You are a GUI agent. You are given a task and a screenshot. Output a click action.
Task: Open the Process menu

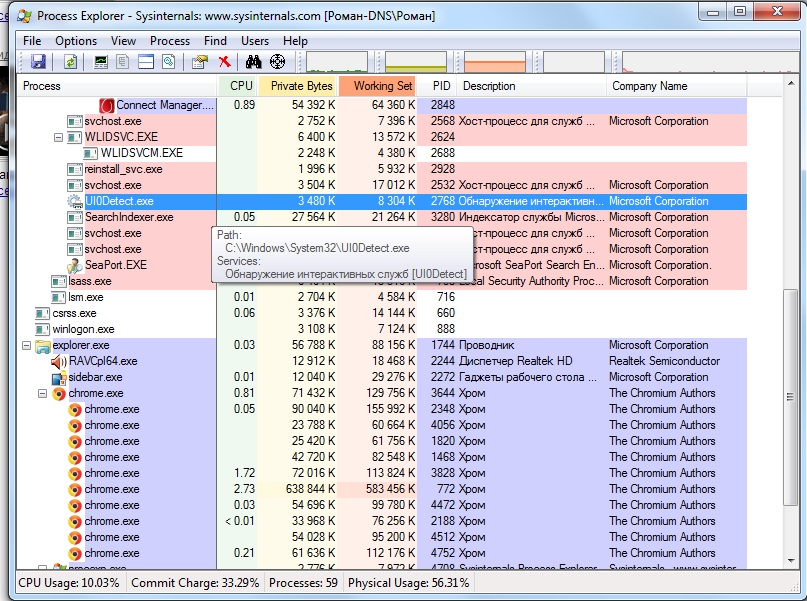[x=170, y=41]
